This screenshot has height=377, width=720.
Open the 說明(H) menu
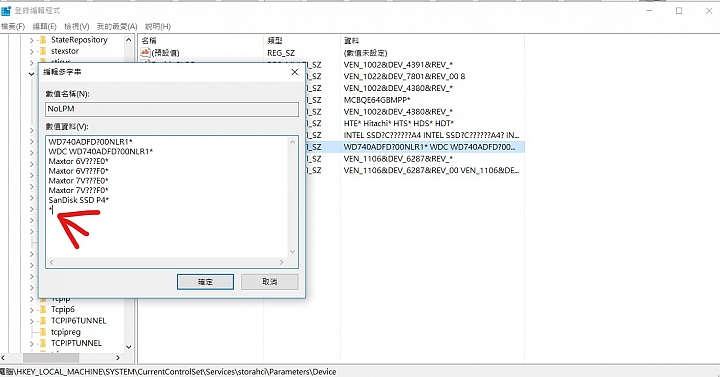click(158, 27)
